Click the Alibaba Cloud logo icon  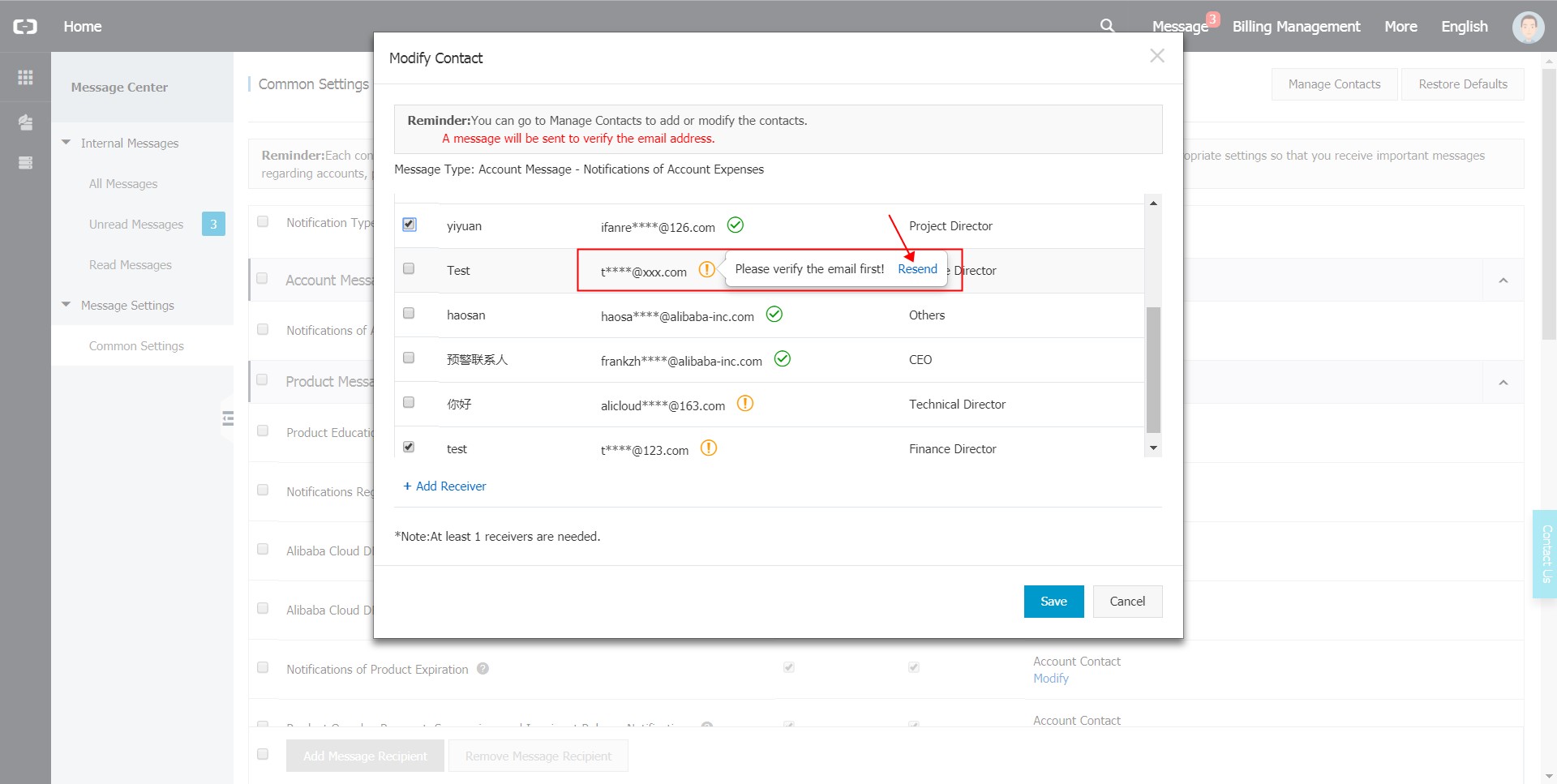coord(25,27)
